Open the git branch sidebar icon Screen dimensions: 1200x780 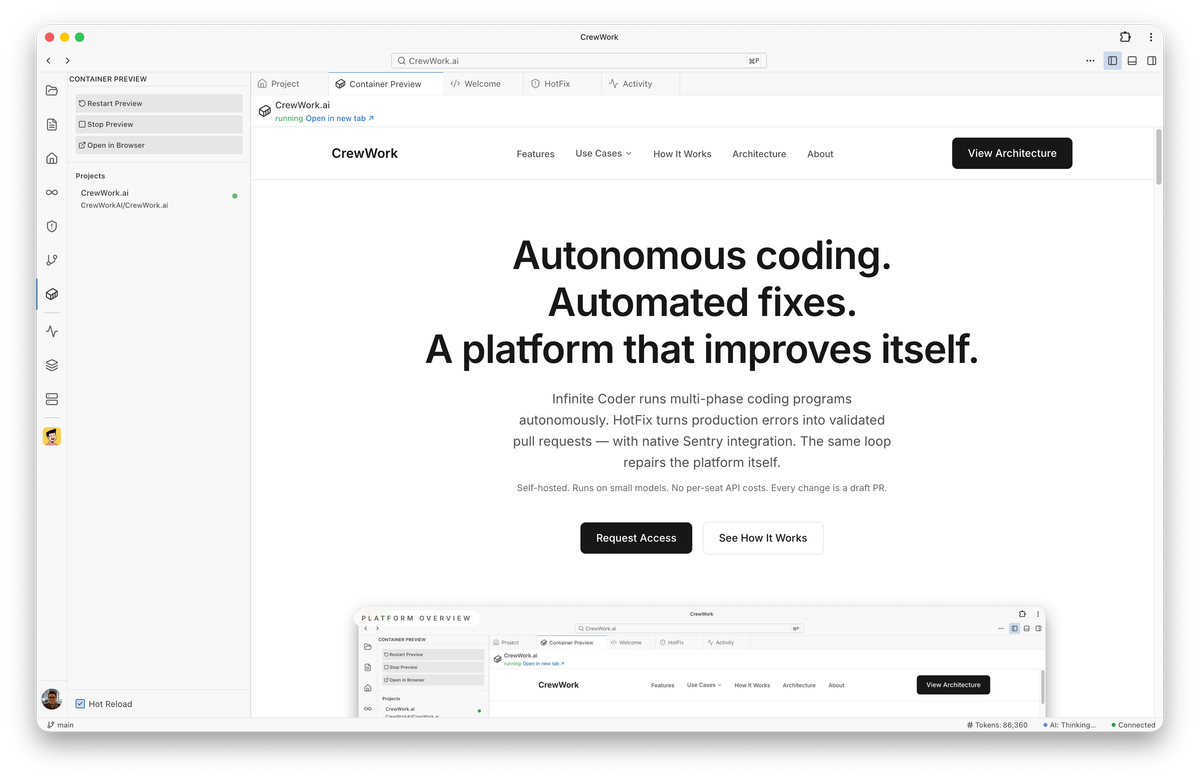pyautogui.click(x=52, y=260)
